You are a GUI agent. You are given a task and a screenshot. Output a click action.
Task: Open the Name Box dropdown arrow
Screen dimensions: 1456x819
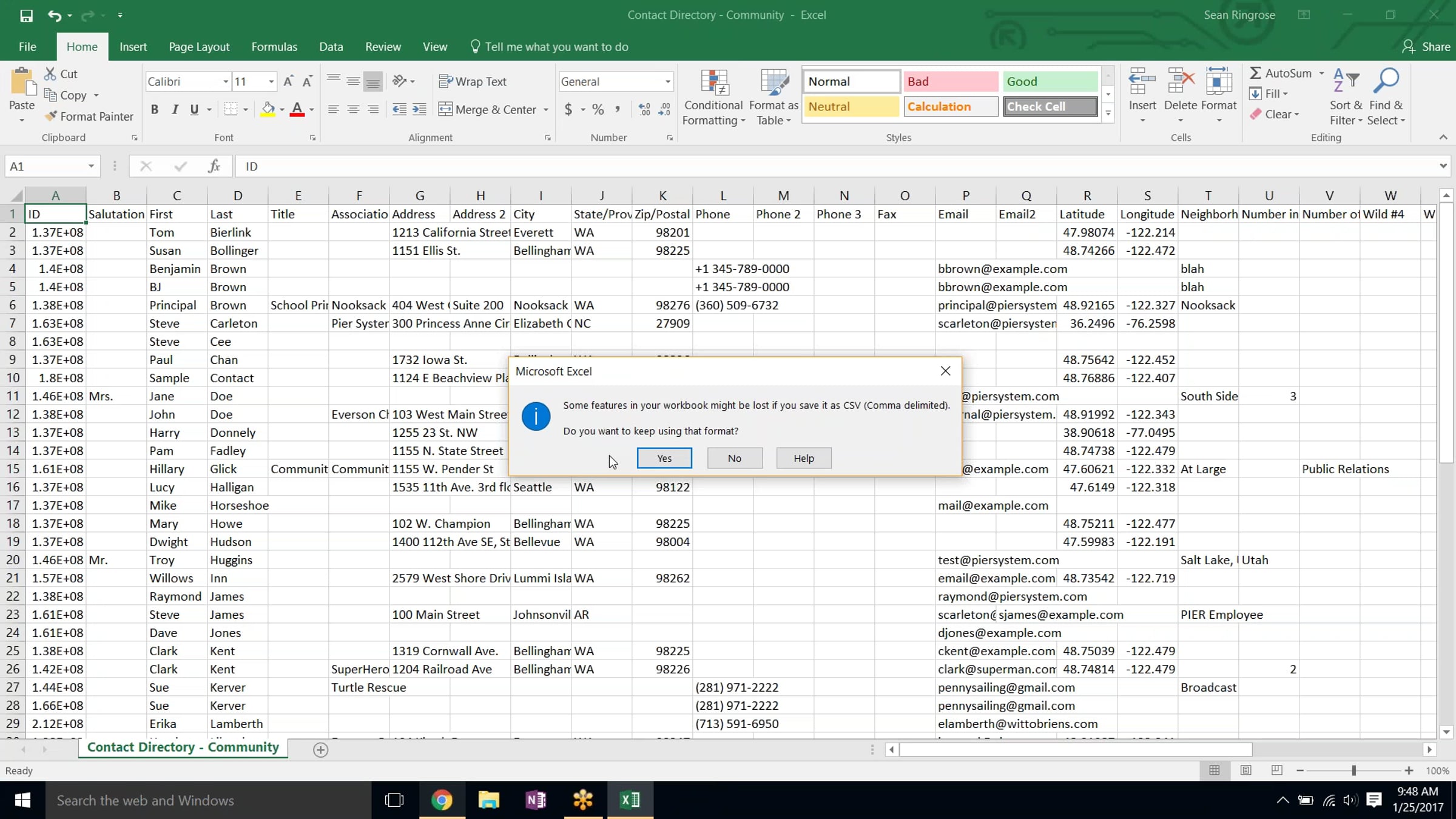[90, 166]
